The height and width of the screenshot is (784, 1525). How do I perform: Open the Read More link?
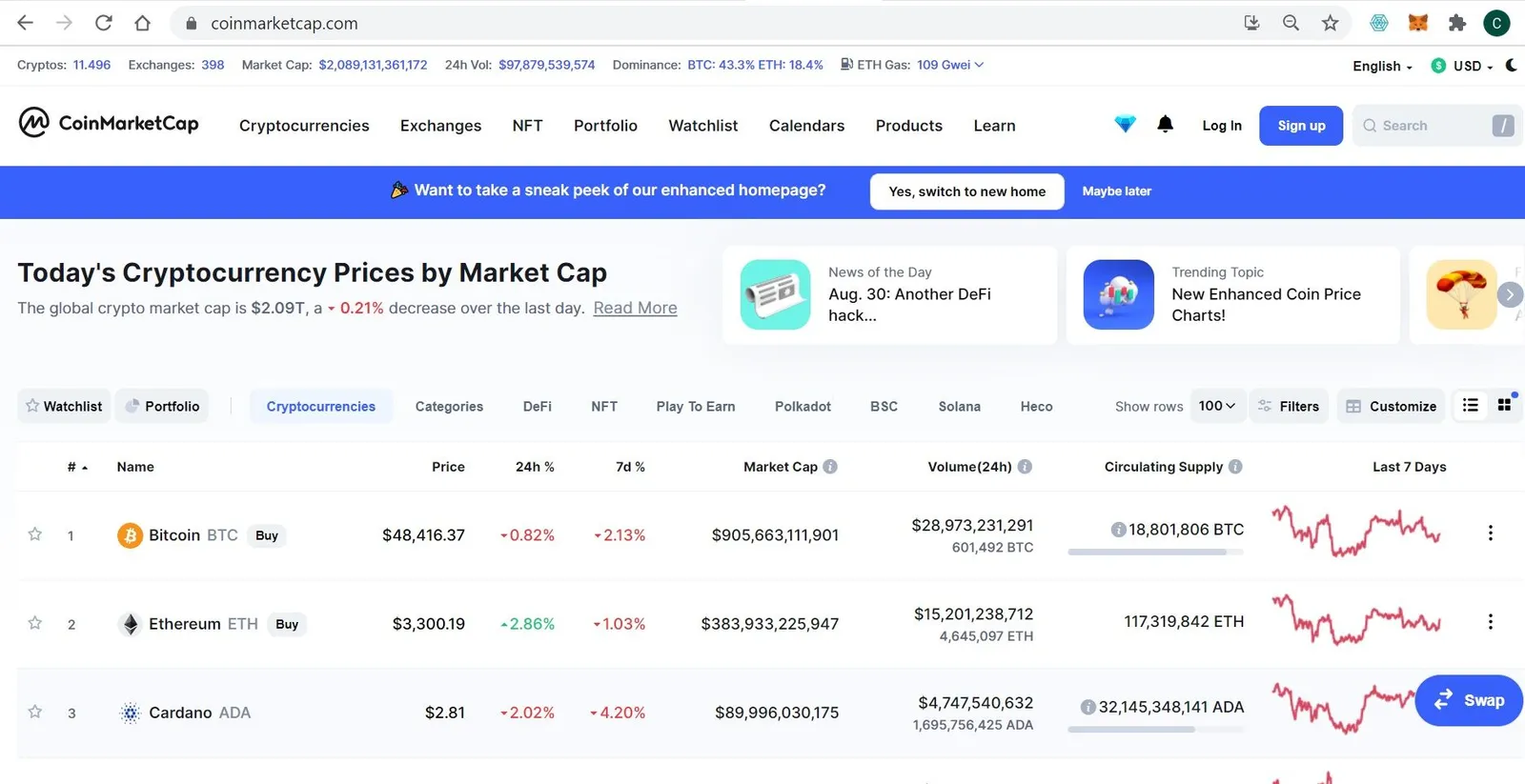635,308
